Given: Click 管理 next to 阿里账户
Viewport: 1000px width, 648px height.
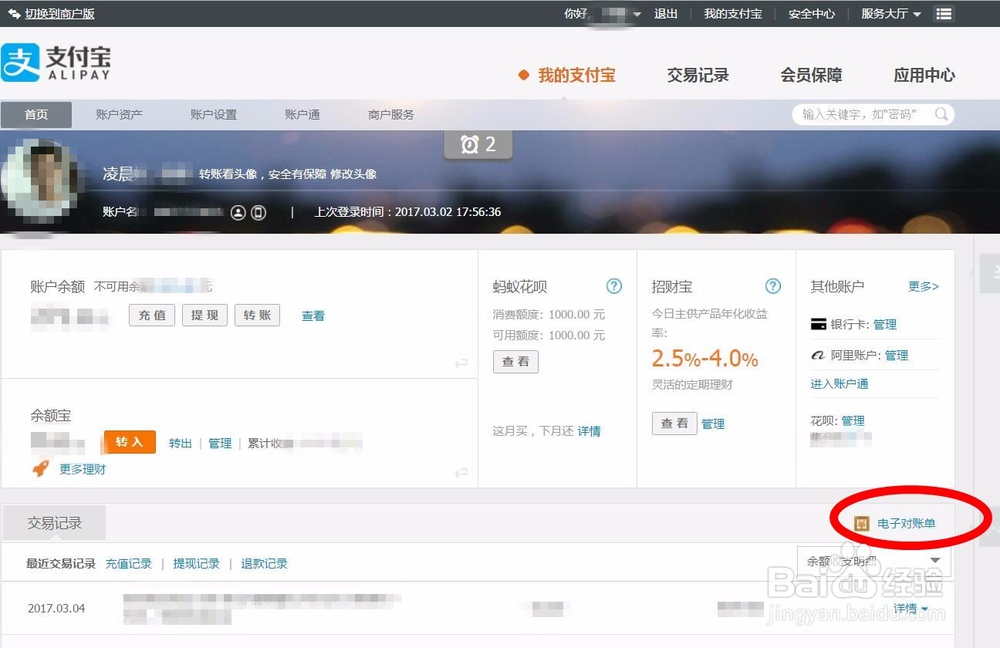Looking at the screenshot, I should click(x=896, y=355).
